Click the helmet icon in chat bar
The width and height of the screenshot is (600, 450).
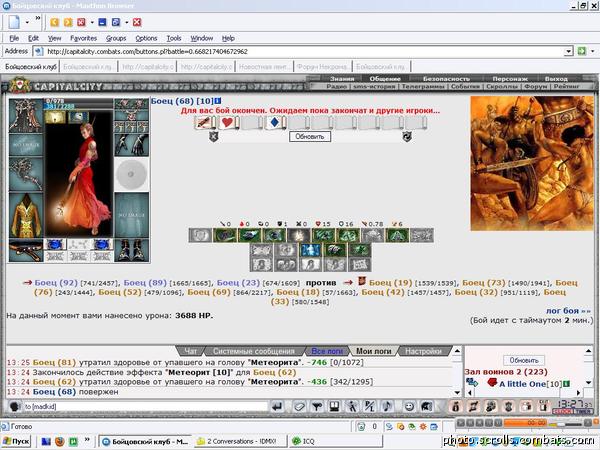(x=427, y=406)
